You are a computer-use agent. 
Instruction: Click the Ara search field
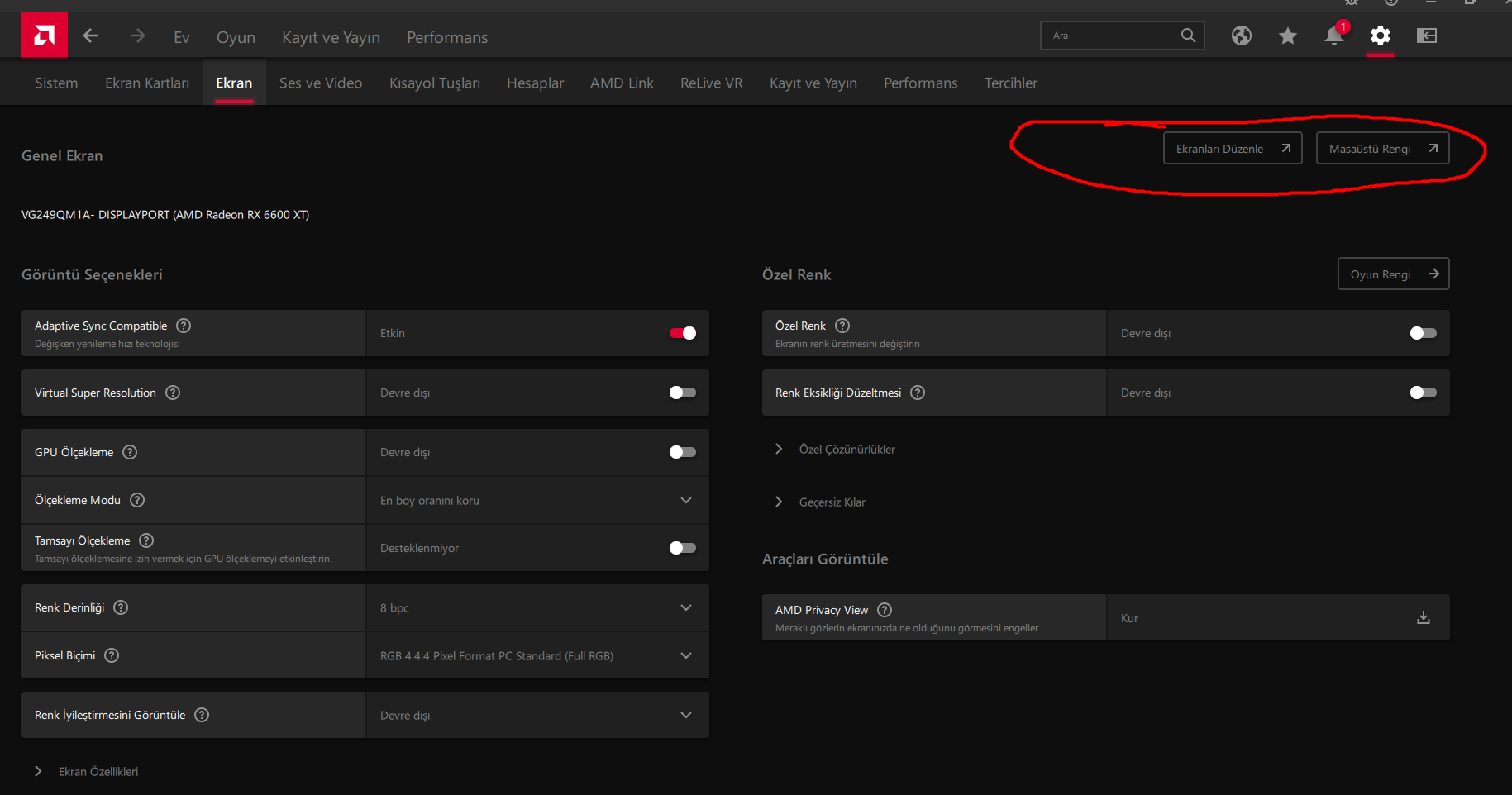point(1112,36)
